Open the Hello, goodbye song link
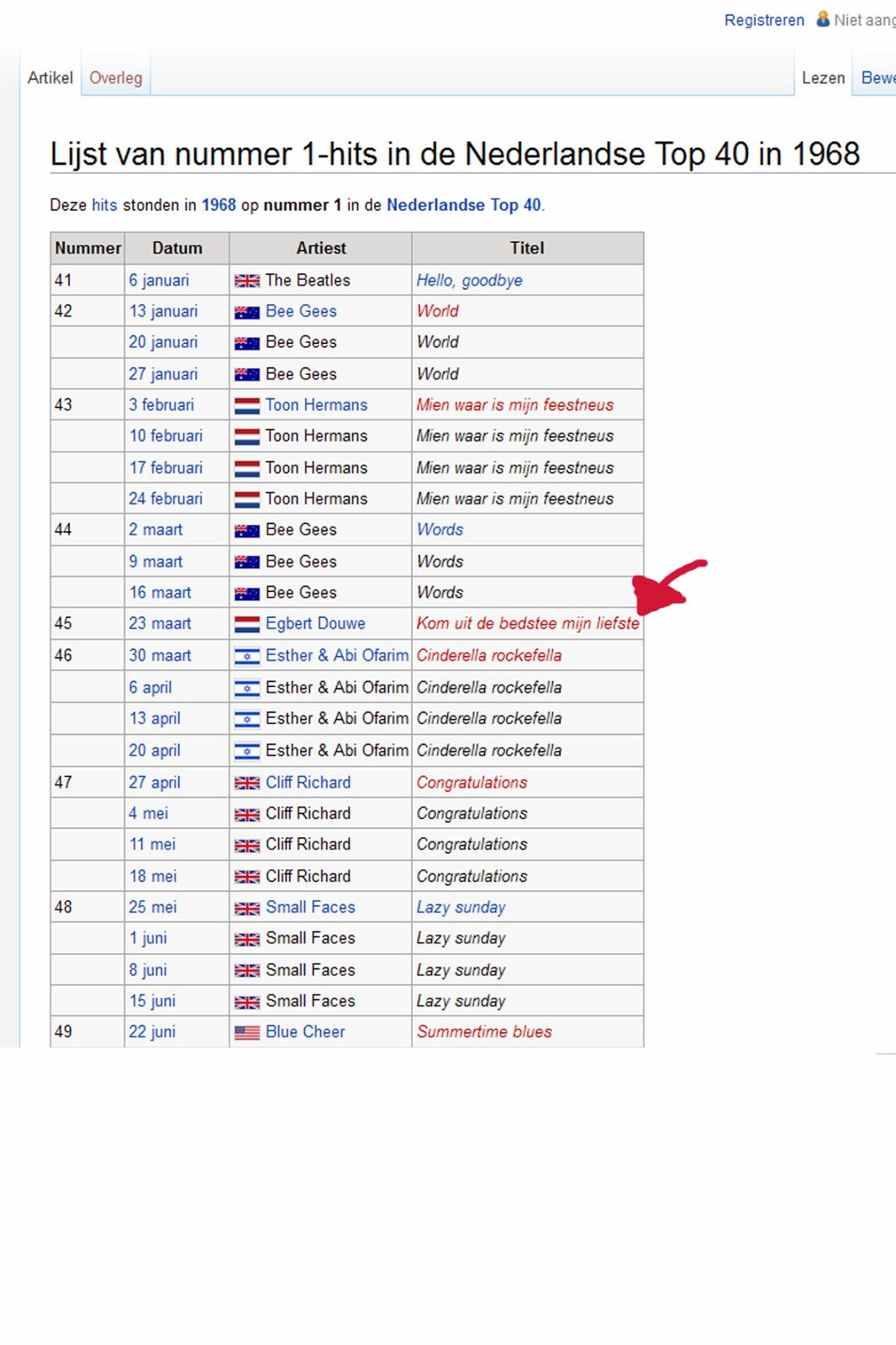896x1345 pixels. click(469, 280)
